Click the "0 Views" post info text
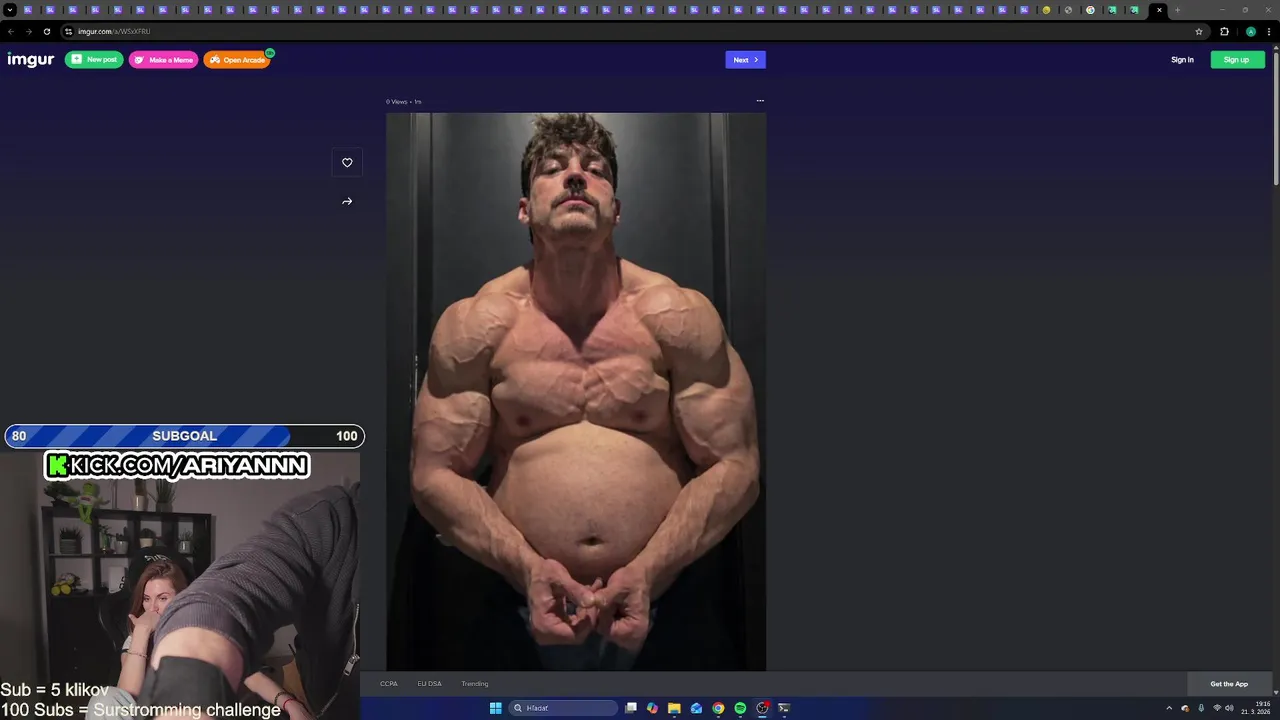The width and height of the screenshot is (1280, 720). [397, 102]
